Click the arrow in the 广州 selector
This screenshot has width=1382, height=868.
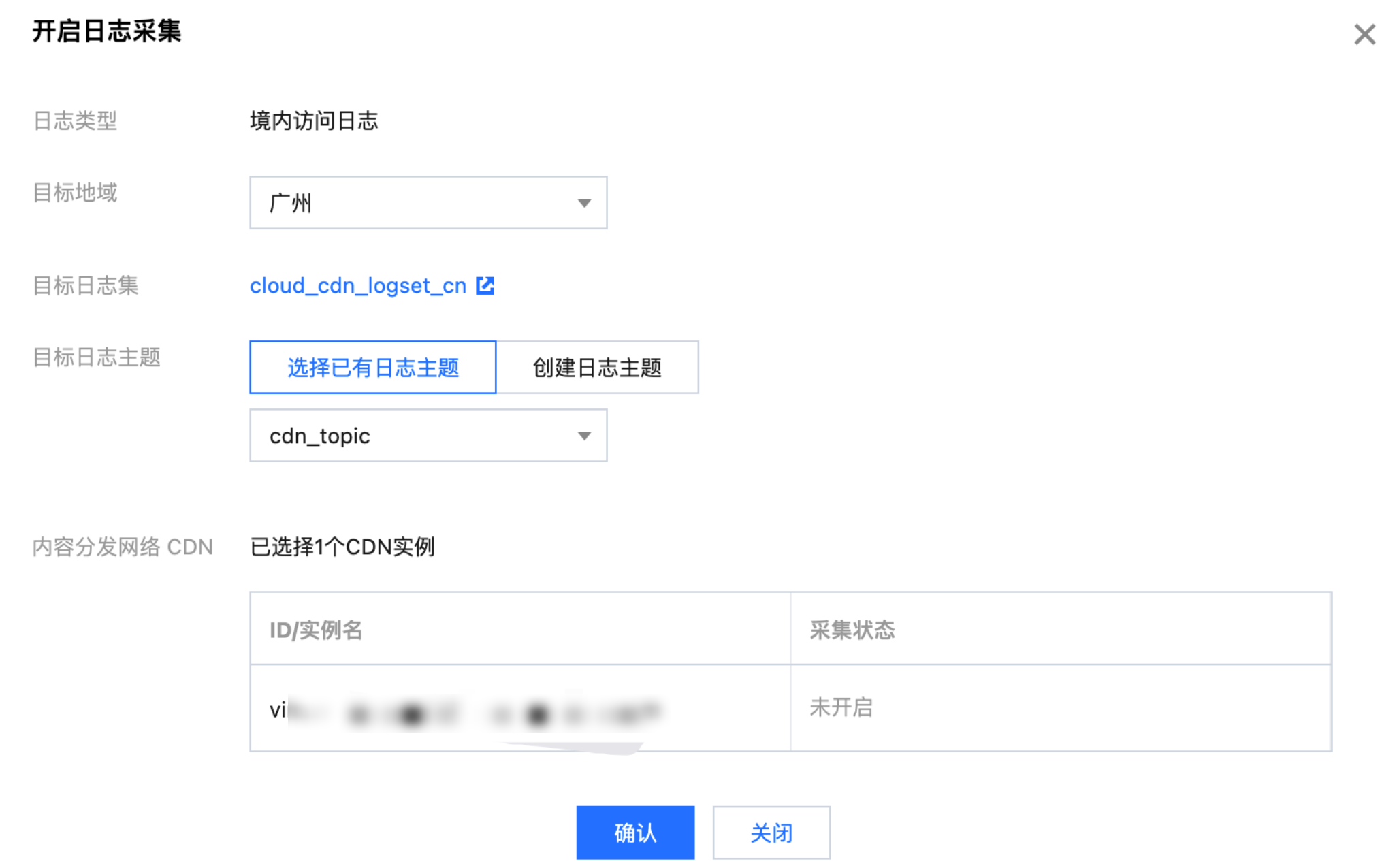coord(583,203)
